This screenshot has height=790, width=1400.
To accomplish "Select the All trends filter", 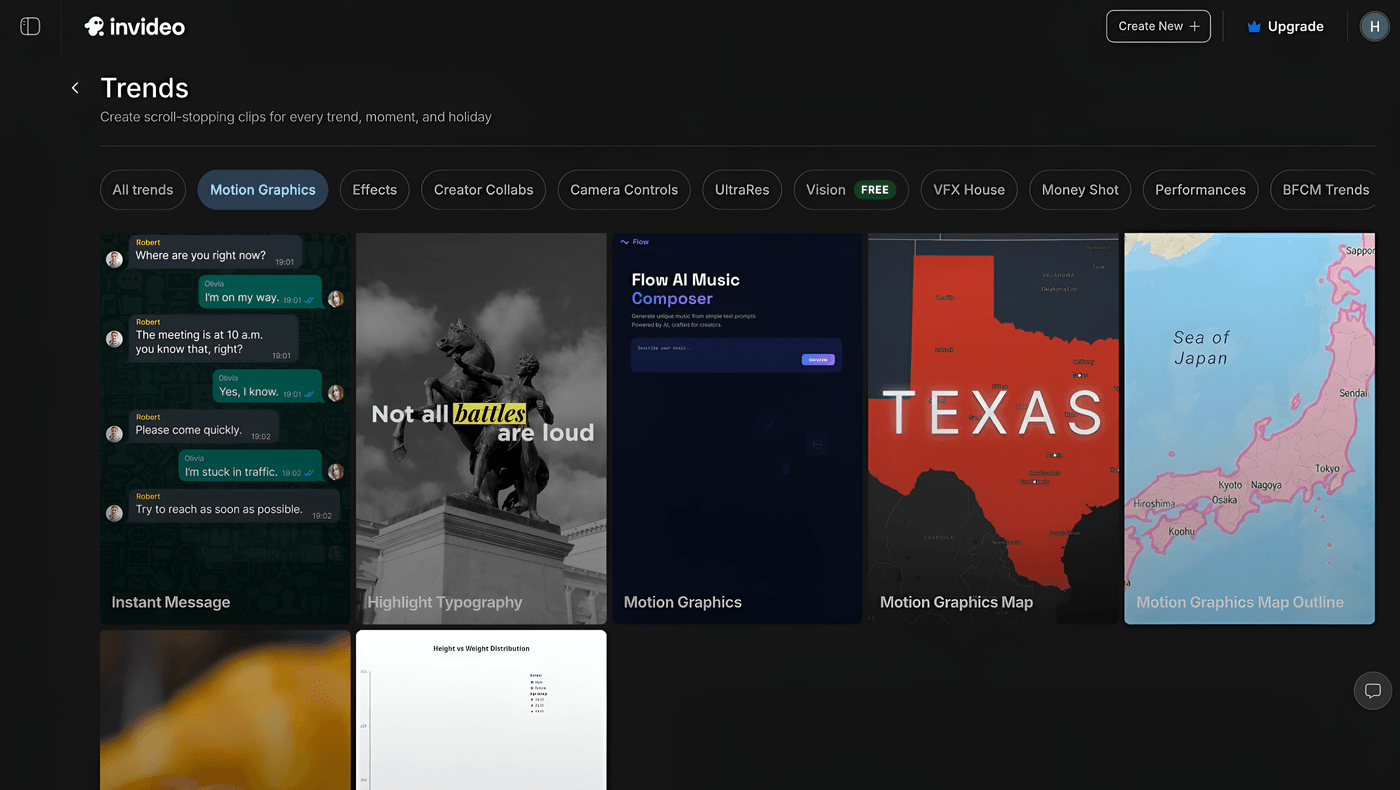I will point(143,190).
